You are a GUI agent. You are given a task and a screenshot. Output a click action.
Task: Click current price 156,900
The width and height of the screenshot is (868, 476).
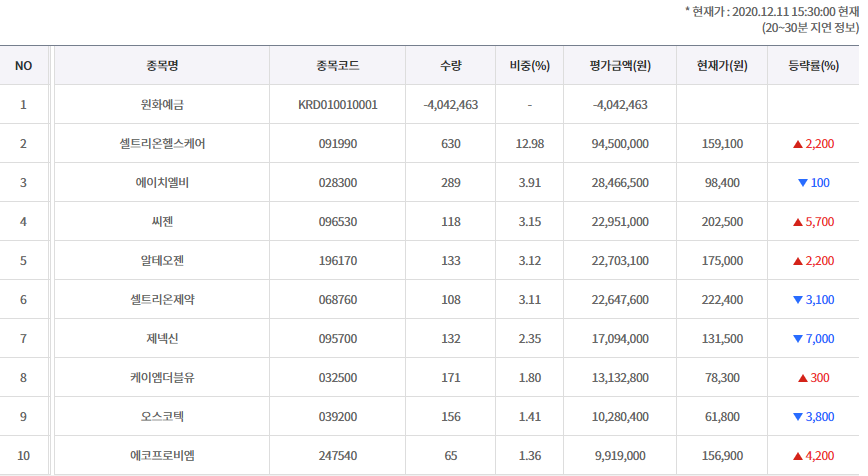(722, 456)
